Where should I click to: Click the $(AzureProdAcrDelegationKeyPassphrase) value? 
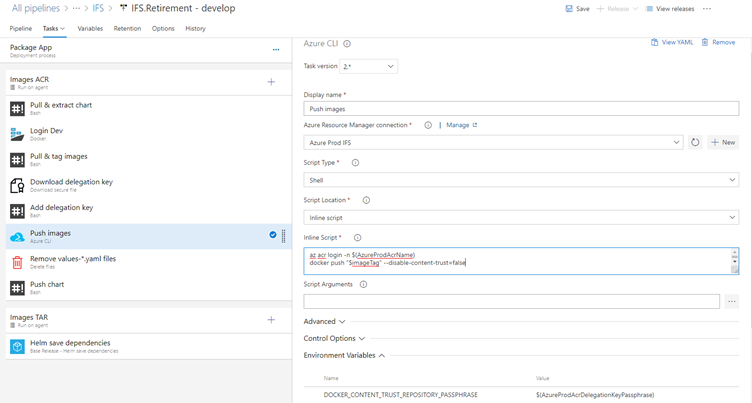[x=595, y=395]
